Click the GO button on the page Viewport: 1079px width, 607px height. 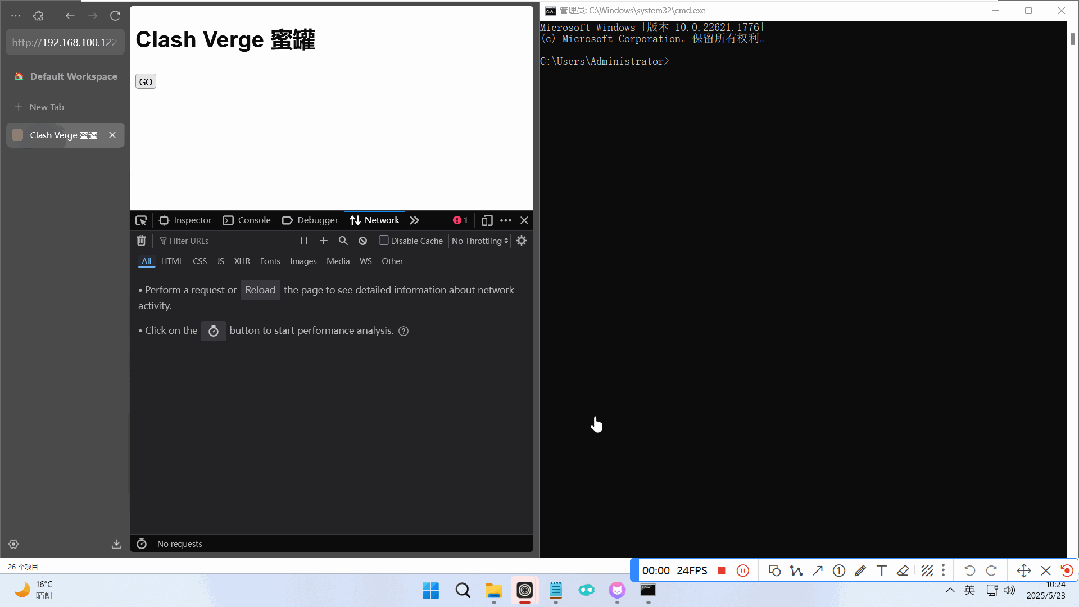(x=145, y=82)
